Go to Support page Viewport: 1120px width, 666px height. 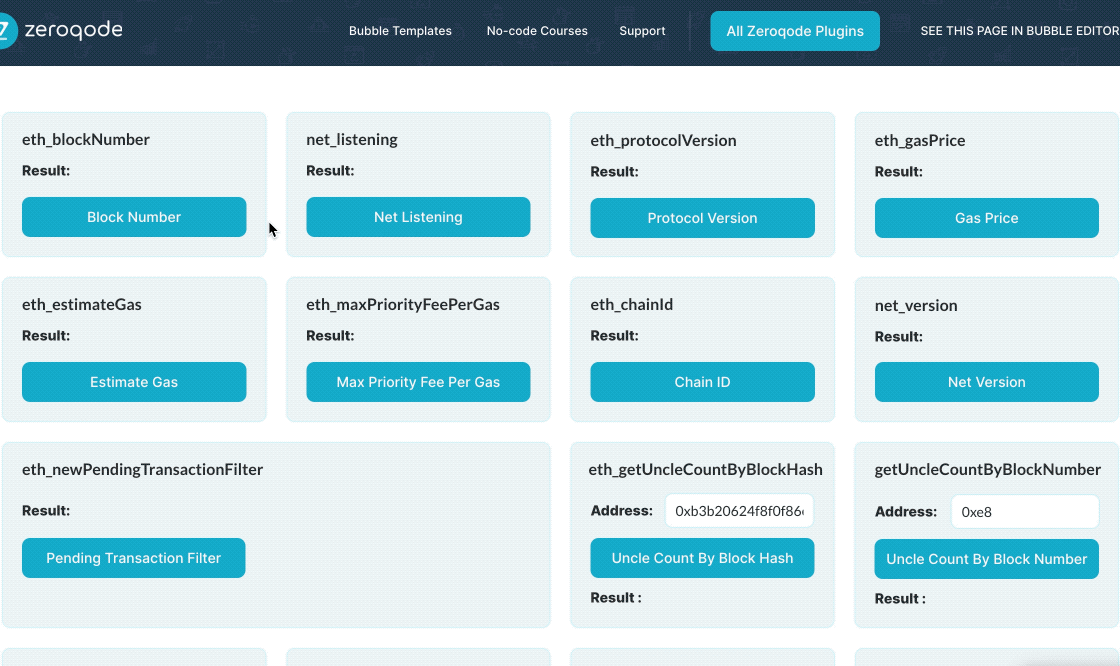[642, 31]
